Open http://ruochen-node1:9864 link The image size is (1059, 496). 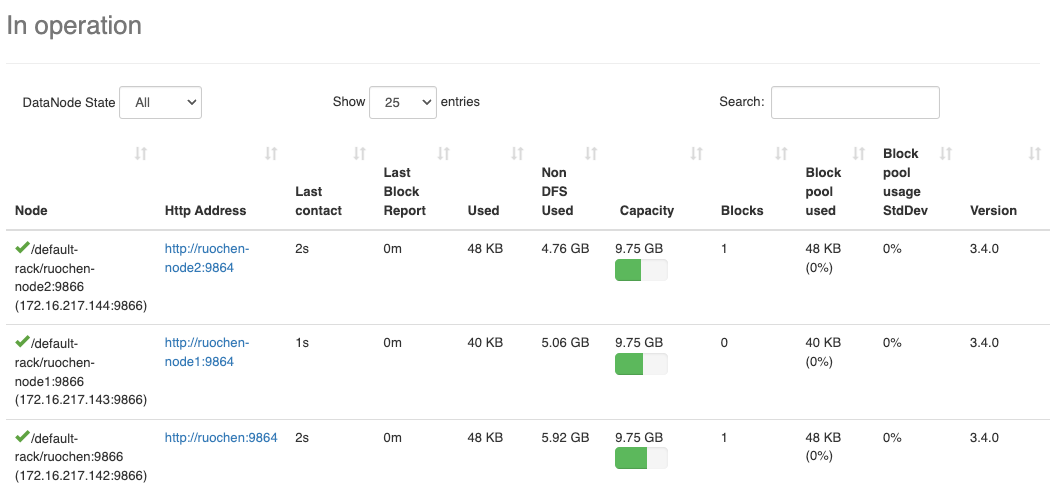click(207, 352)
